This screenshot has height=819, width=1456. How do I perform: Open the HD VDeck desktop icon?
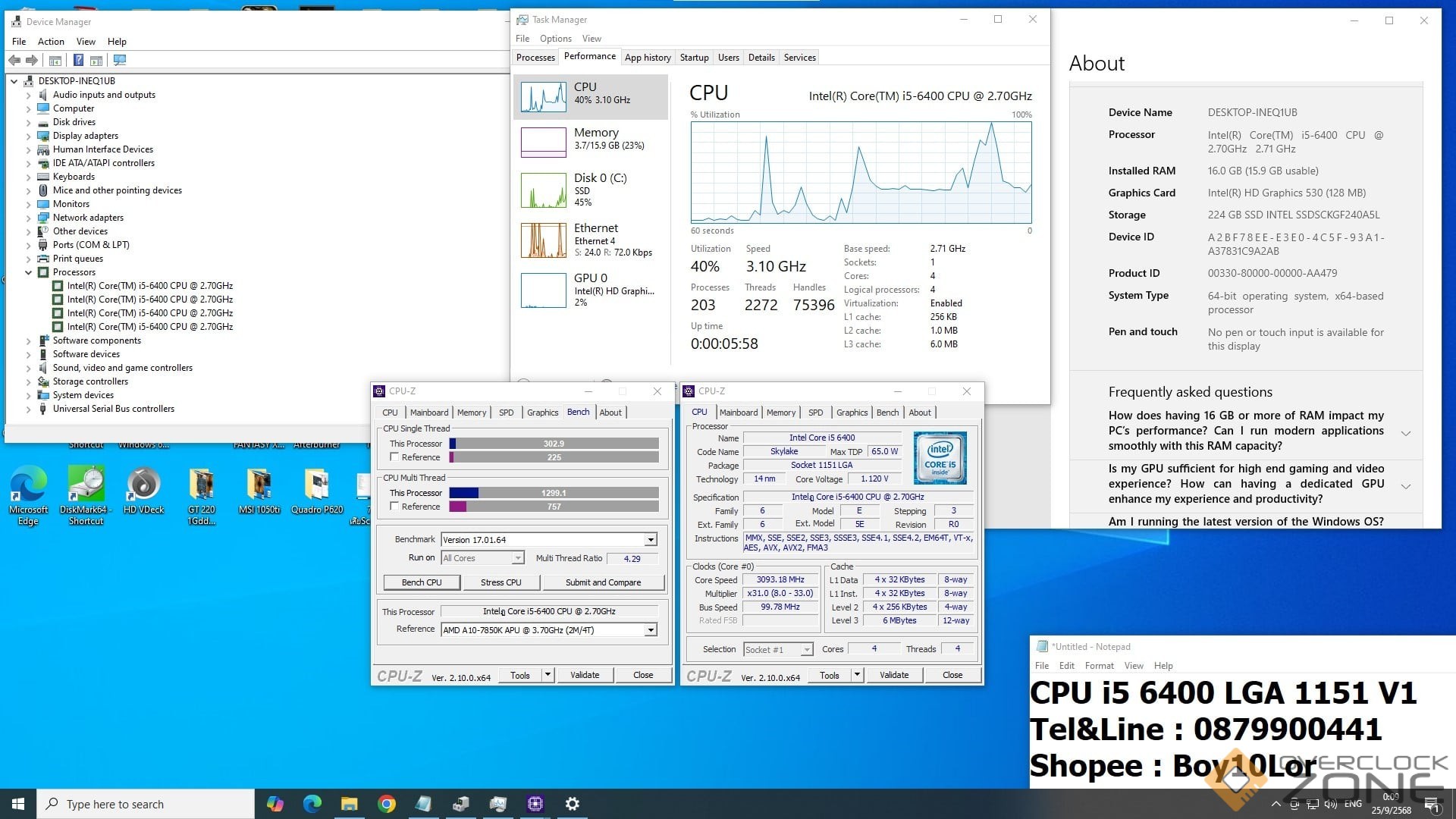click(143, 485)
